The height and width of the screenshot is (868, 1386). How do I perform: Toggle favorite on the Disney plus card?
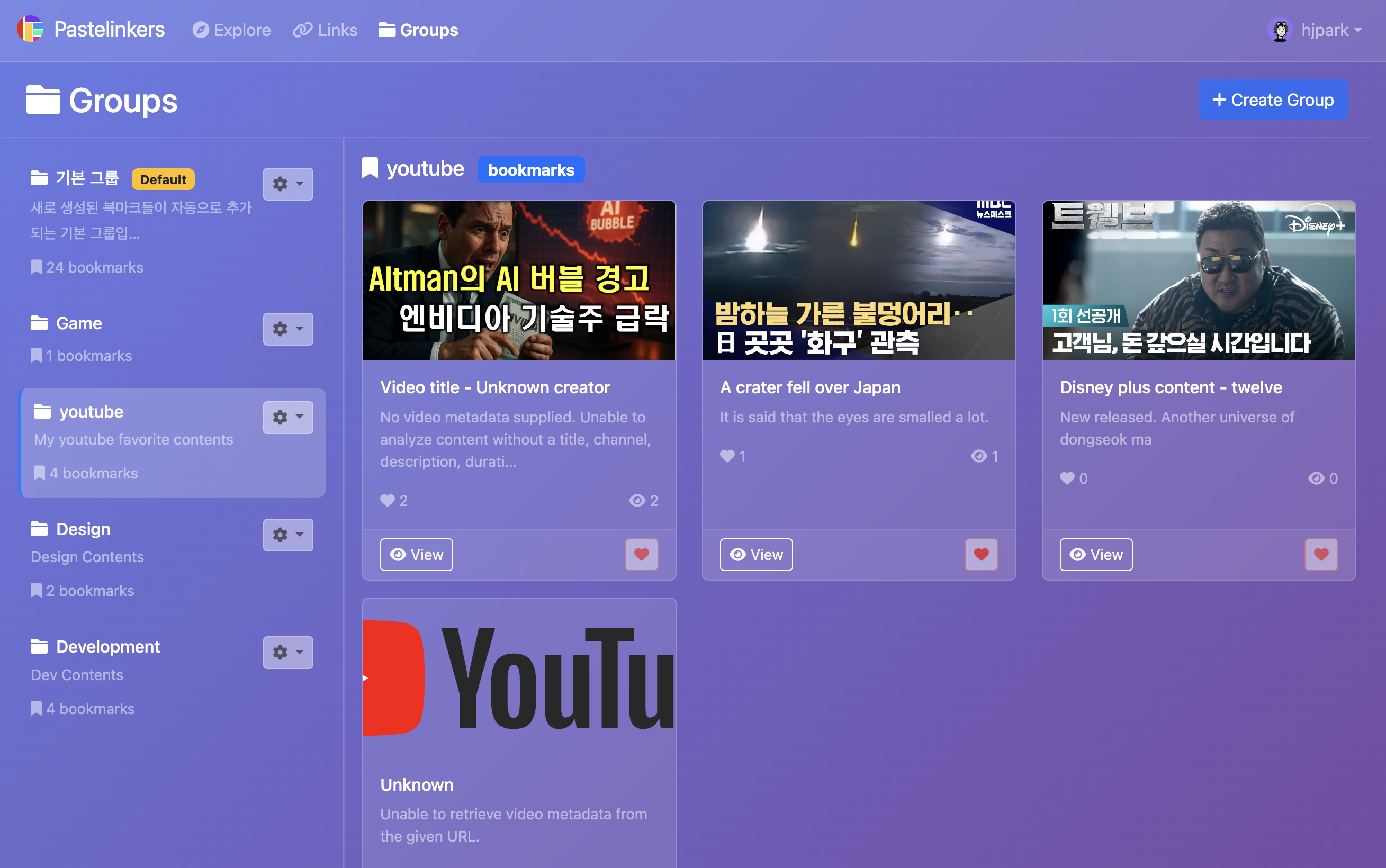click(1320, 555)
